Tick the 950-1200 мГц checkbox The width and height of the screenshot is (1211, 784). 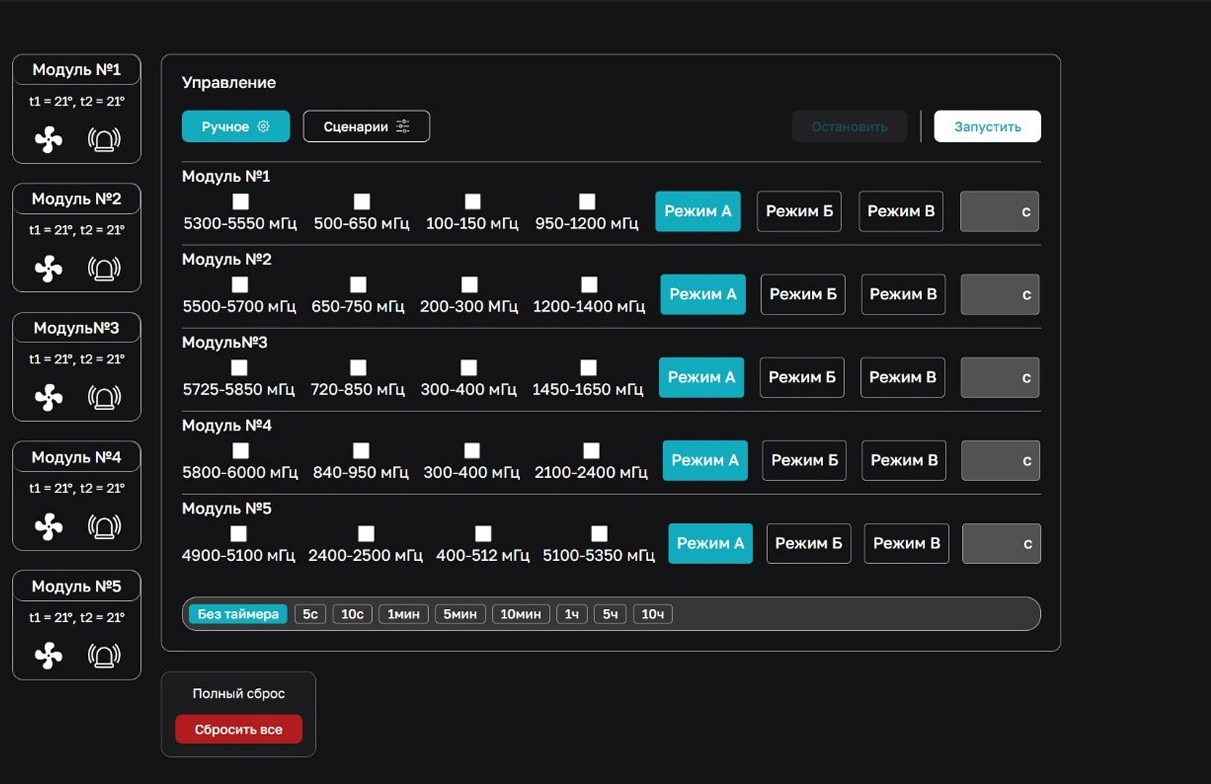point(587,202)
